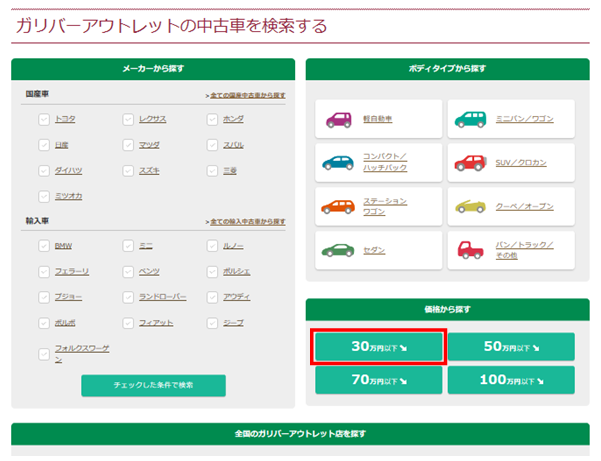Check the スバル checkbox

[212, 145]
